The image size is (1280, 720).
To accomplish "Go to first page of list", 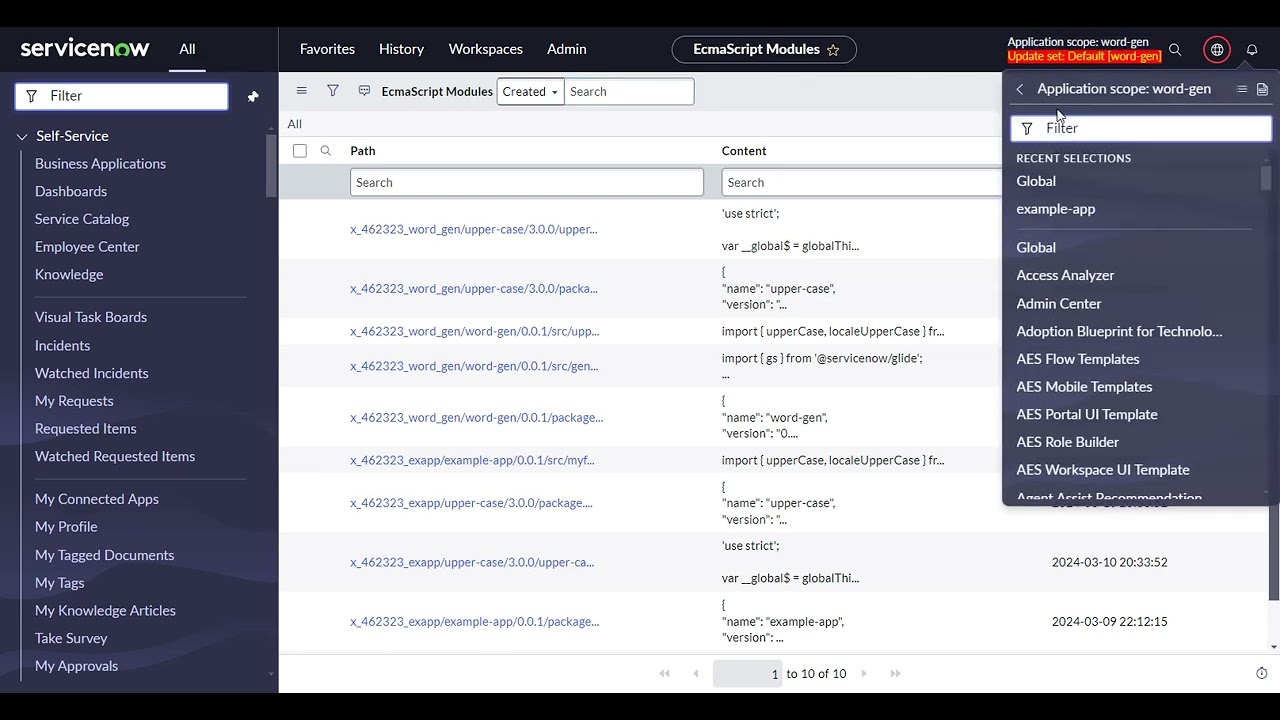I will click(664, 674).
